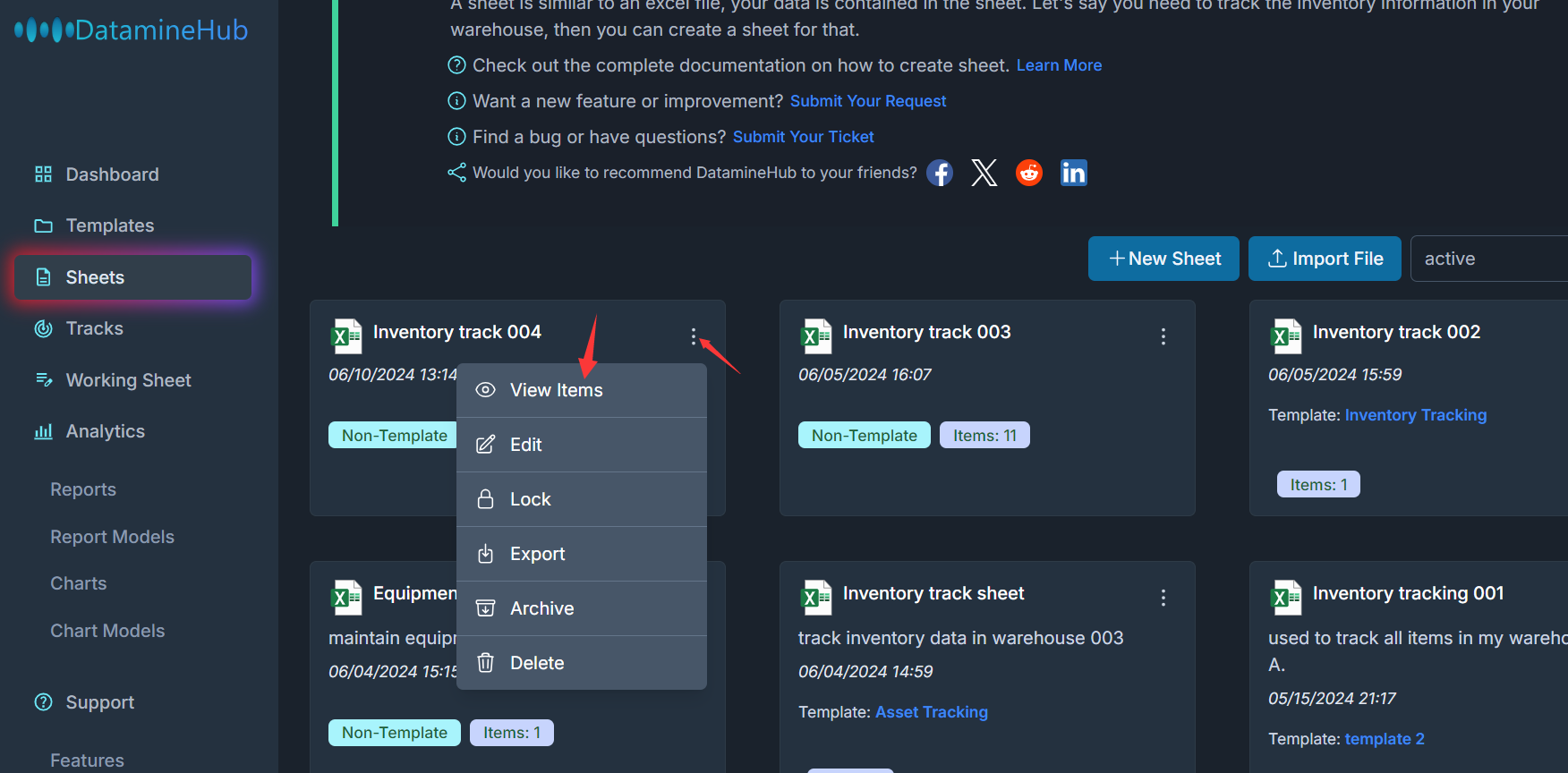Open the Inventory track 003 sheet title

(x=926, y=332)
